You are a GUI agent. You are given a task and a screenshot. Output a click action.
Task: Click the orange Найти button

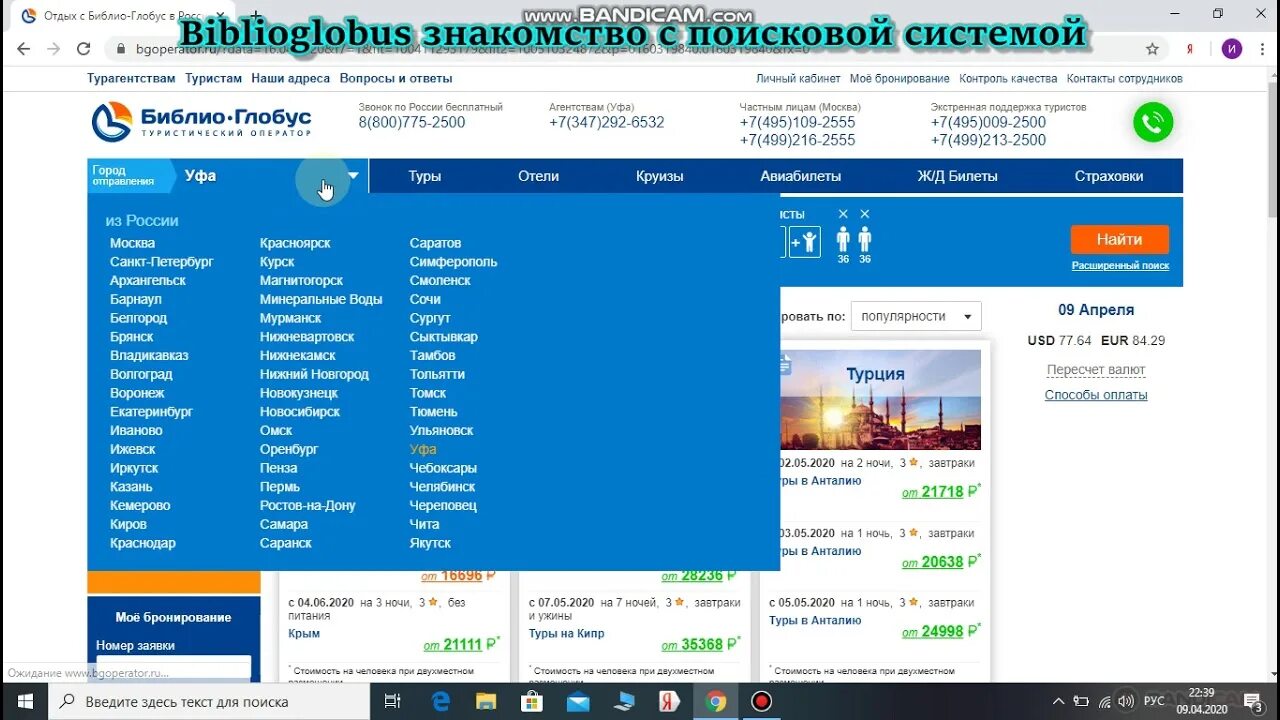1119,240
